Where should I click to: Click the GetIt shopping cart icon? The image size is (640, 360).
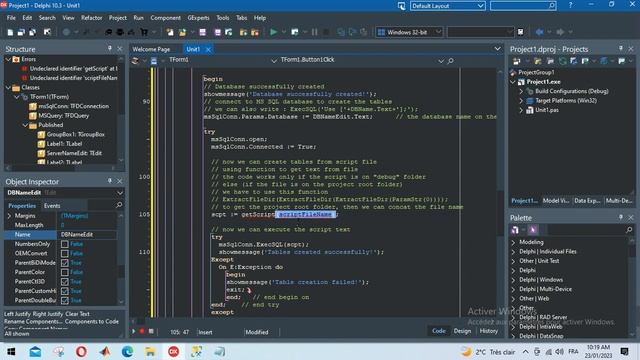coord(144,32)
